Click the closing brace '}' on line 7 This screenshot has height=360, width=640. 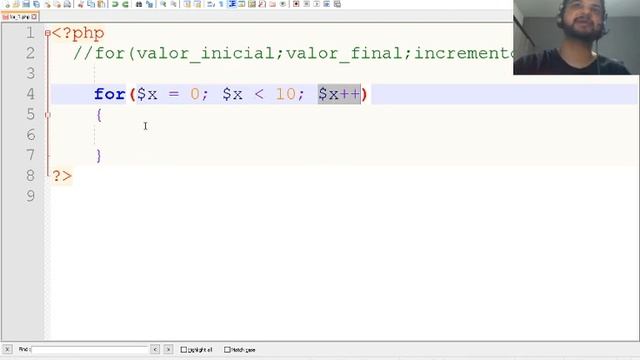[x=99, y=156]
